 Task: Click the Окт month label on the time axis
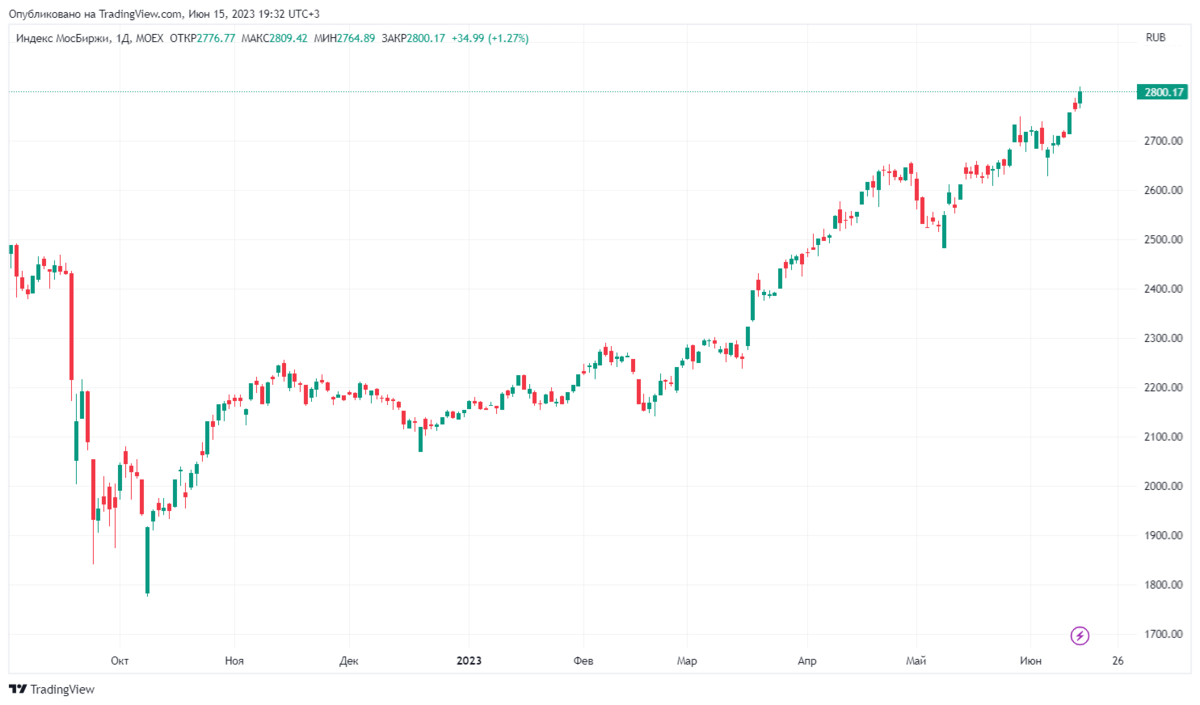(x=120, y=661)
